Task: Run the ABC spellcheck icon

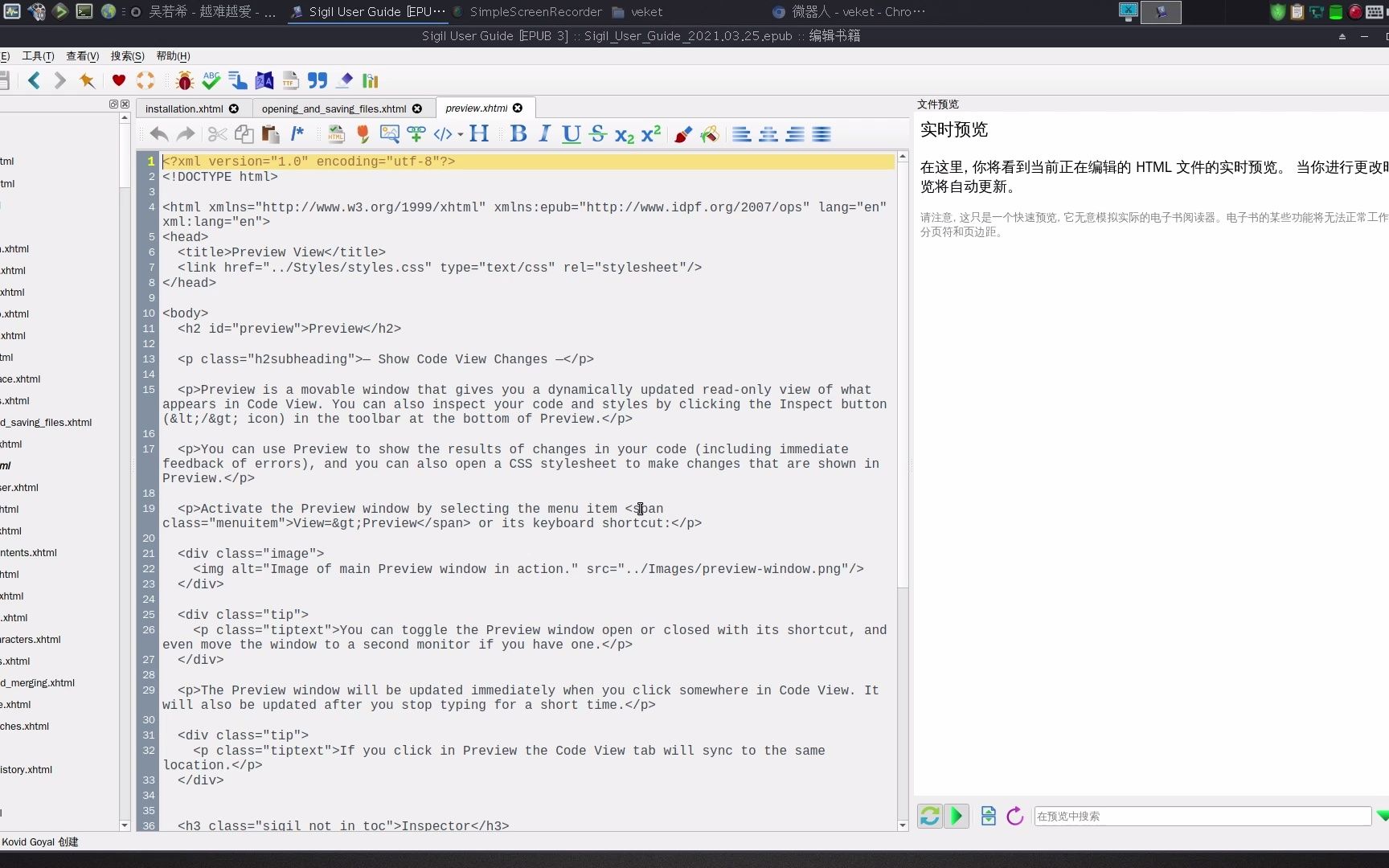Action: pyautogui.click(x=211, y=80)
